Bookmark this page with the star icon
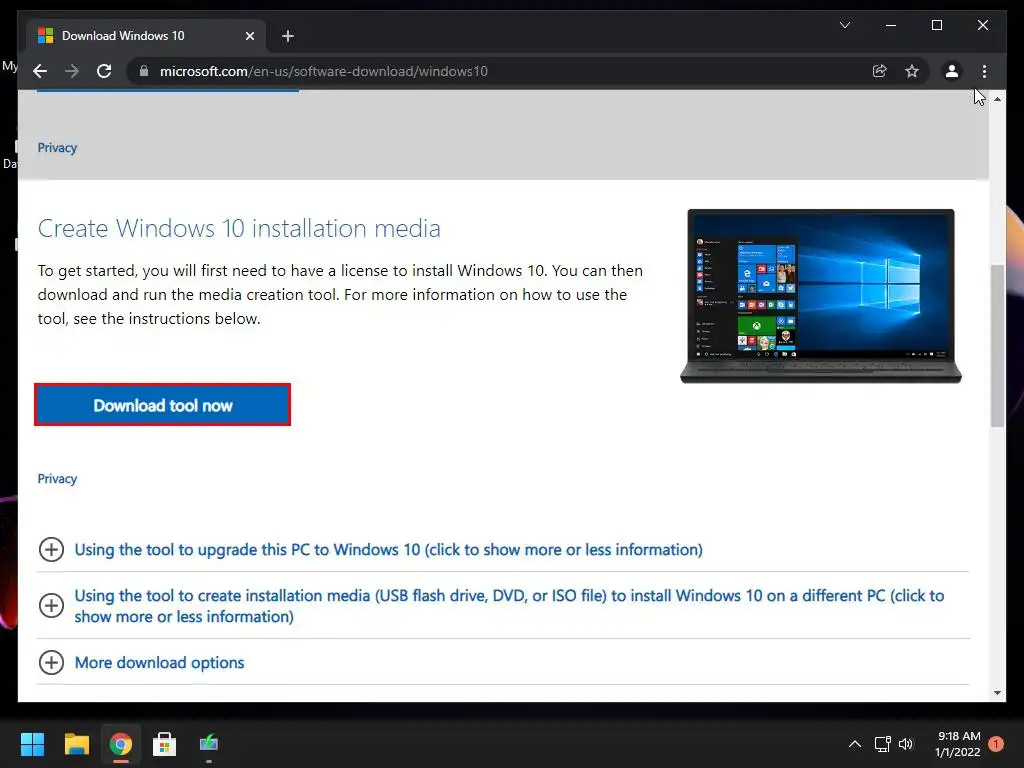This screenshot has width=1024, height=768. pyautogui.click(x=912, y=71)
